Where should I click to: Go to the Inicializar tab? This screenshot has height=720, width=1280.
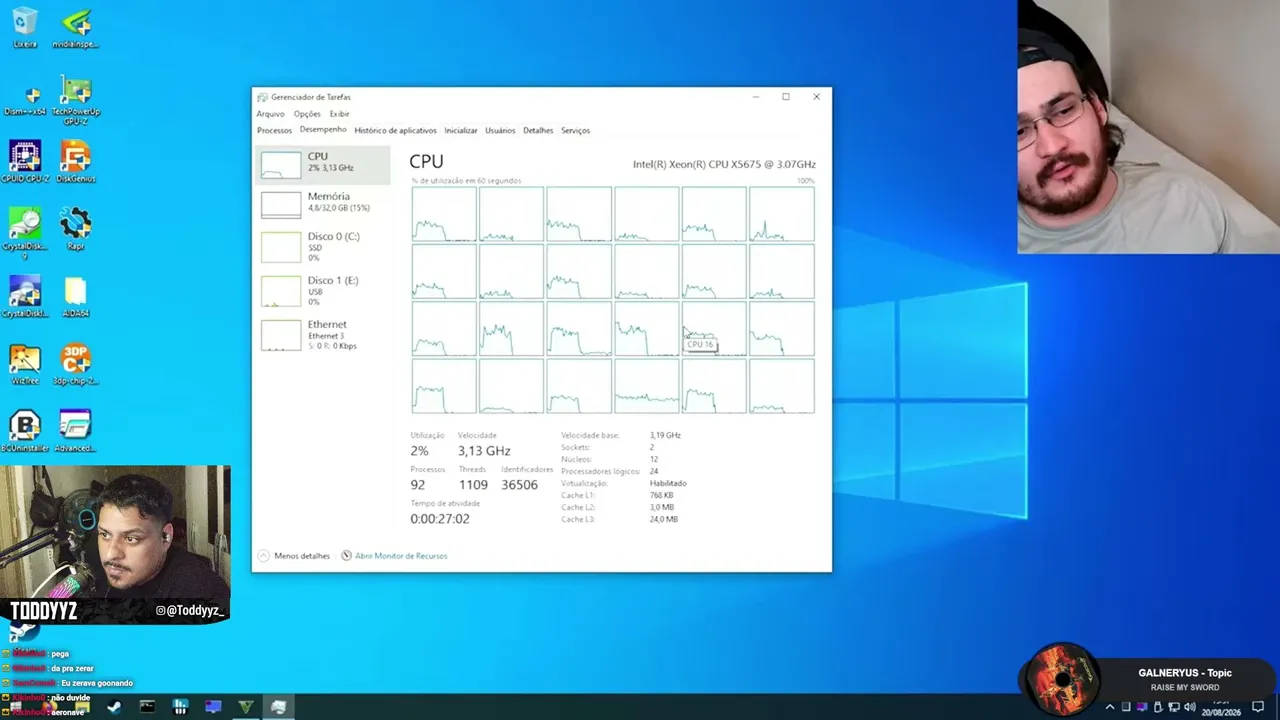[461, 131]
